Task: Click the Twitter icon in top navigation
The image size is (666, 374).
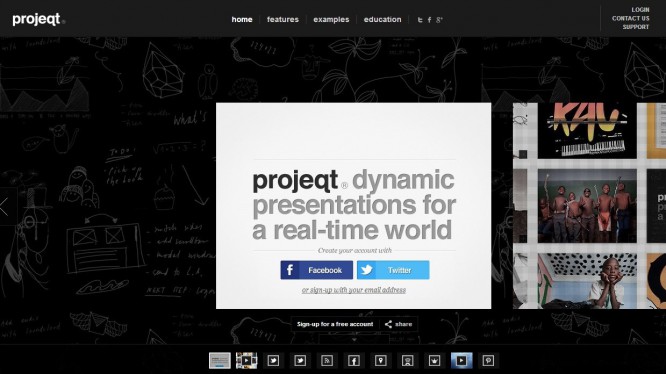Action: point(420,20)
